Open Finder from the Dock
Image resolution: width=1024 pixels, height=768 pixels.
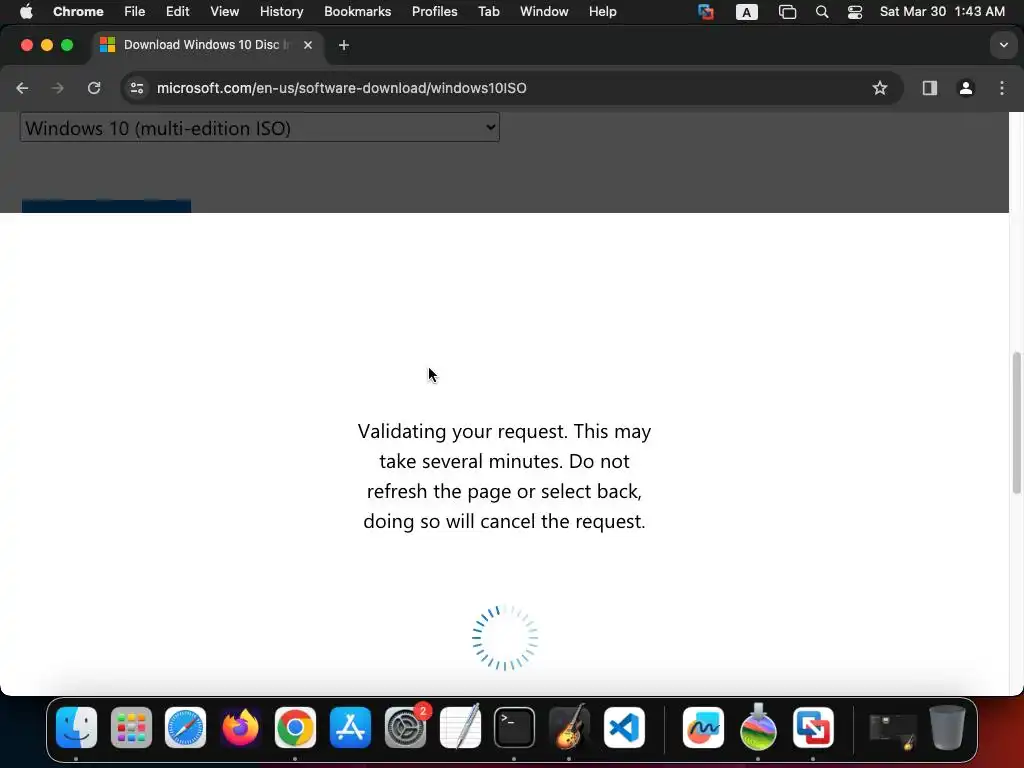point(76,727)
